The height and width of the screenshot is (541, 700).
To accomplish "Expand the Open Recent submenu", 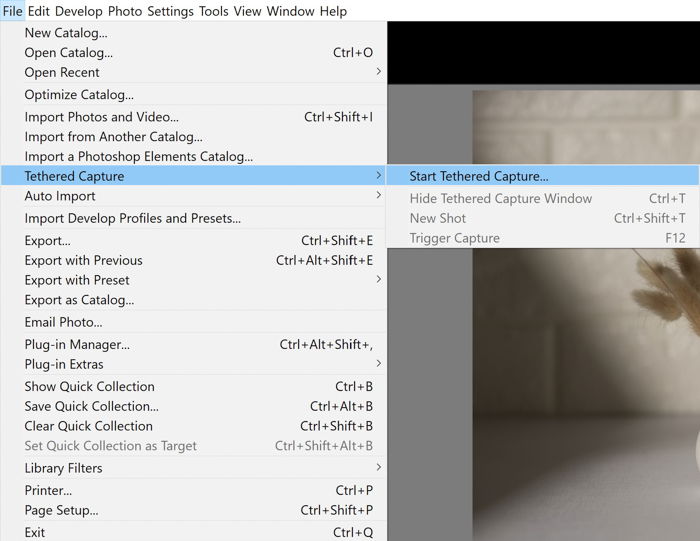I will (62, 72).
